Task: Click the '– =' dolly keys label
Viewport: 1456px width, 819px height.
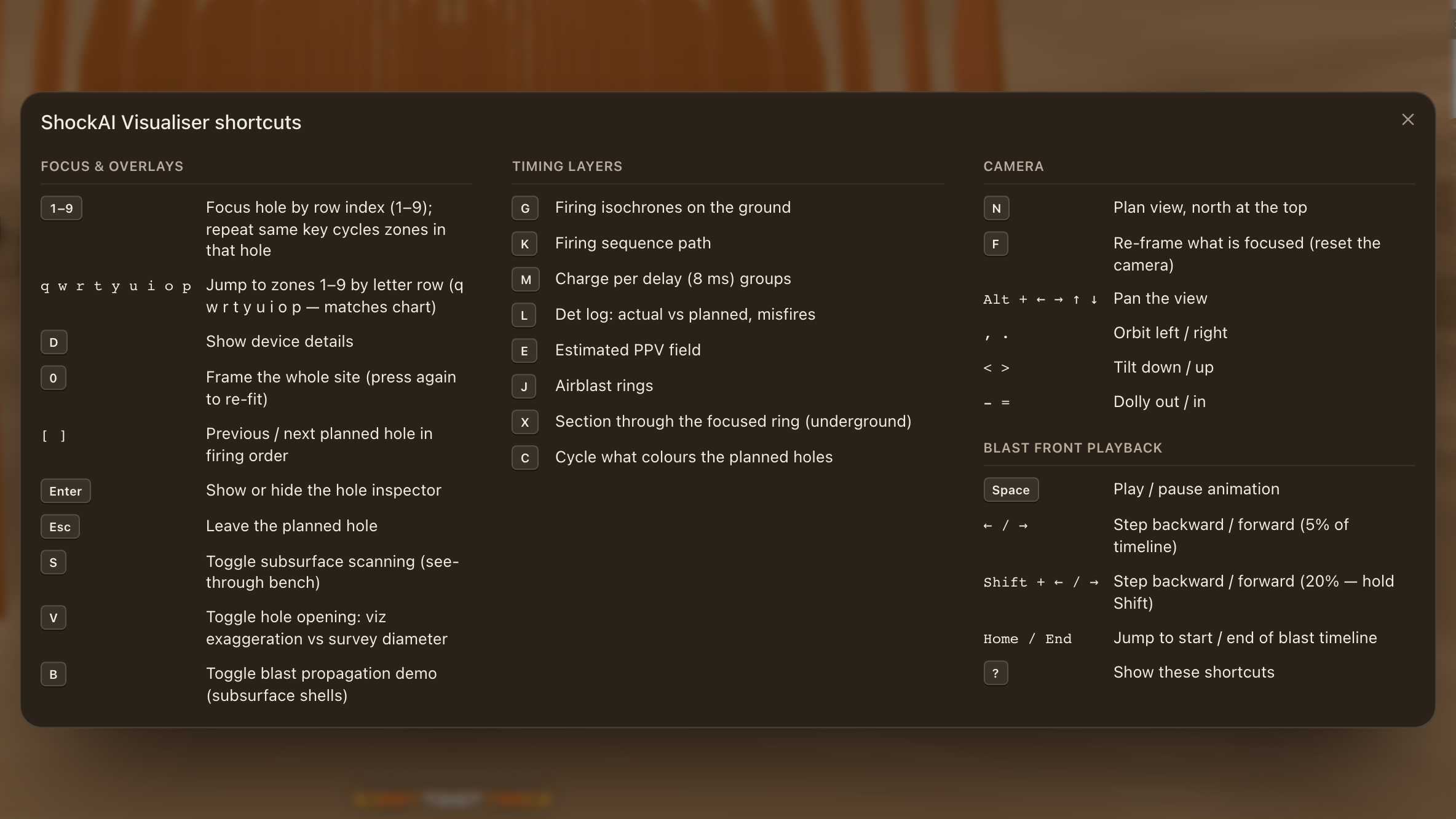Action: pyautogui.click(x=996, y=403)
